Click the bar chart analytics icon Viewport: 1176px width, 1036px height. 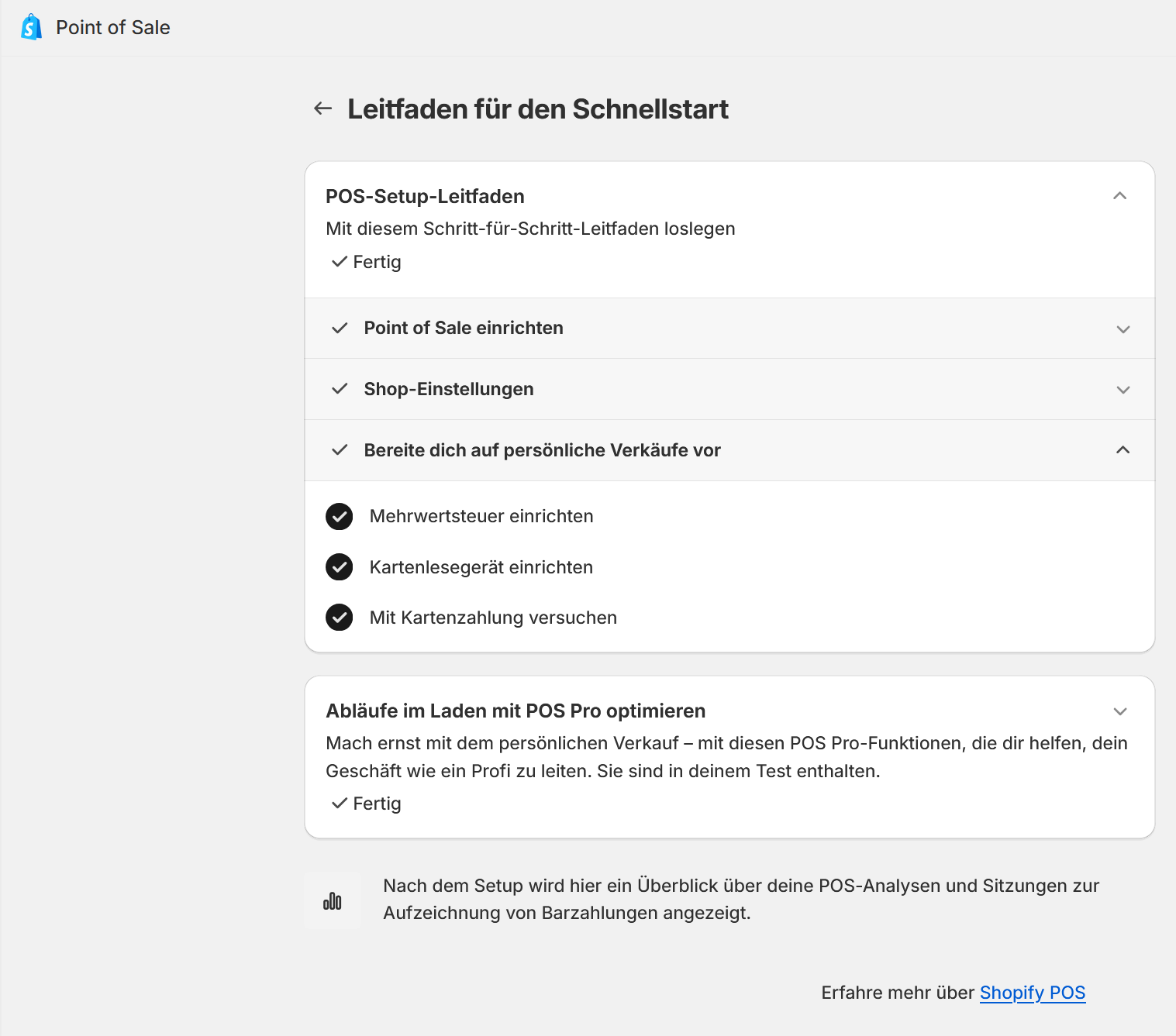[333, 900]
